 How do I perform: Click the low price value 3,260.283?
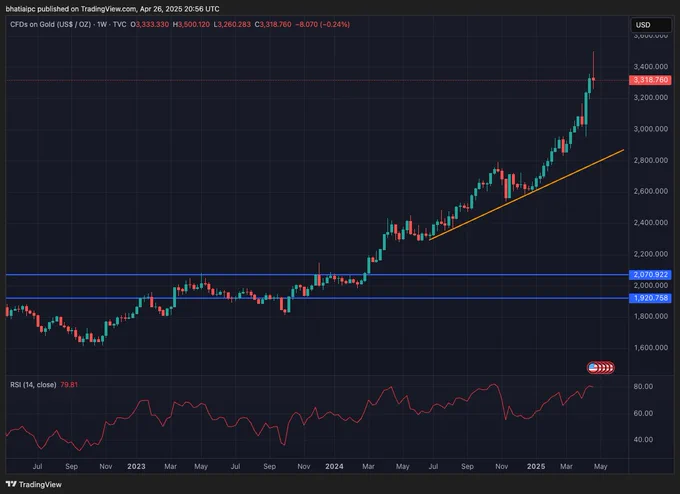point(234,24)
